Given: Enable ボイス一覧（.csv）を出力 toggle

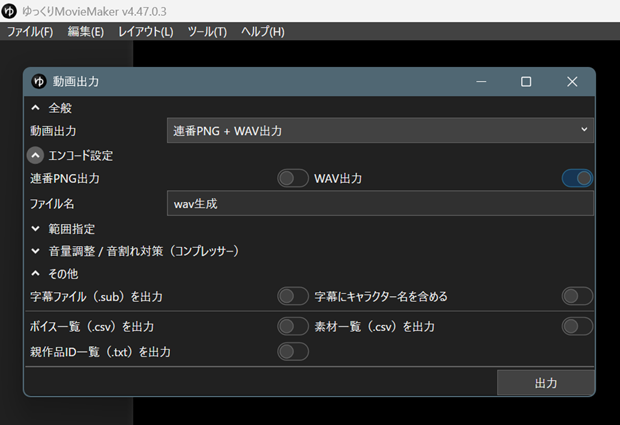Looking at the screenshot, I should click(x=292, y=326).
